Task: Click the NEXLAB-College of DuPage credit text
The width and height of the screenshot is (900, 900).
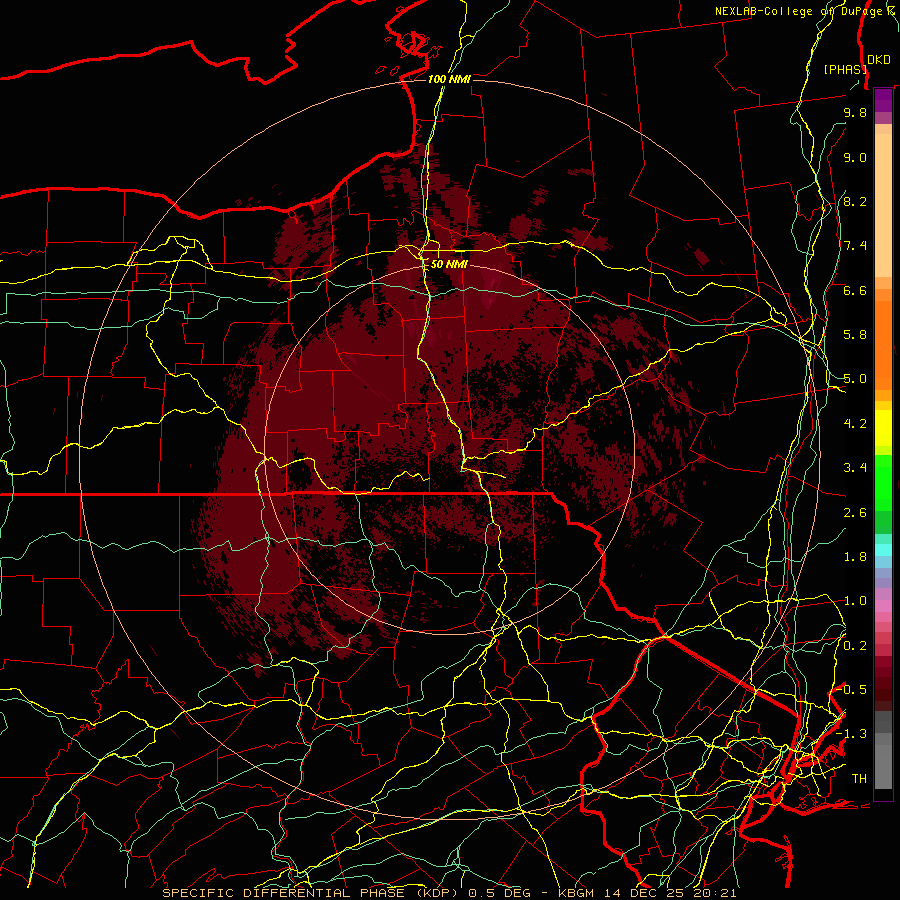Action: [x=806, y=11]
